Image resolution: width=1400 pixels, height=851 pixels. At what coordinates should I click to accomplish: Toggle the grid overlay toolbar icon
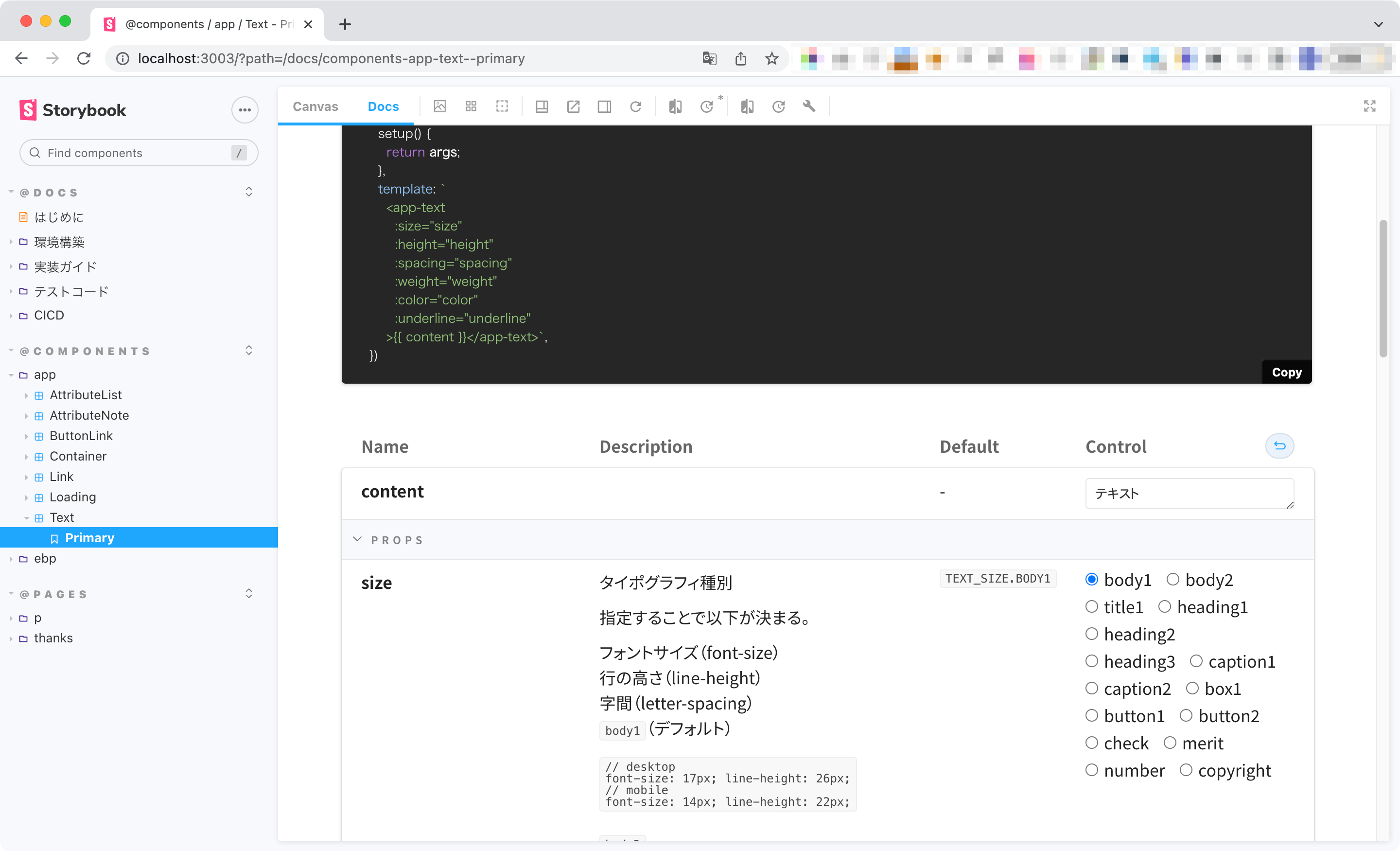tap(471, 106)
